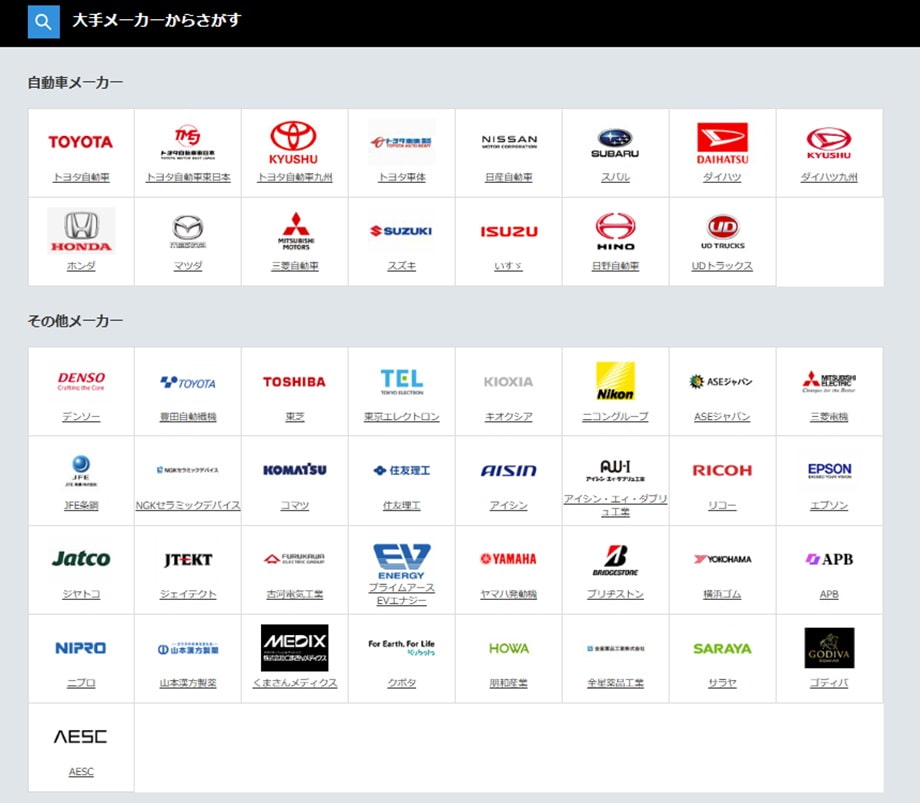Click the SUZUKI logo
Screen dimensions: 920x803
401,231
